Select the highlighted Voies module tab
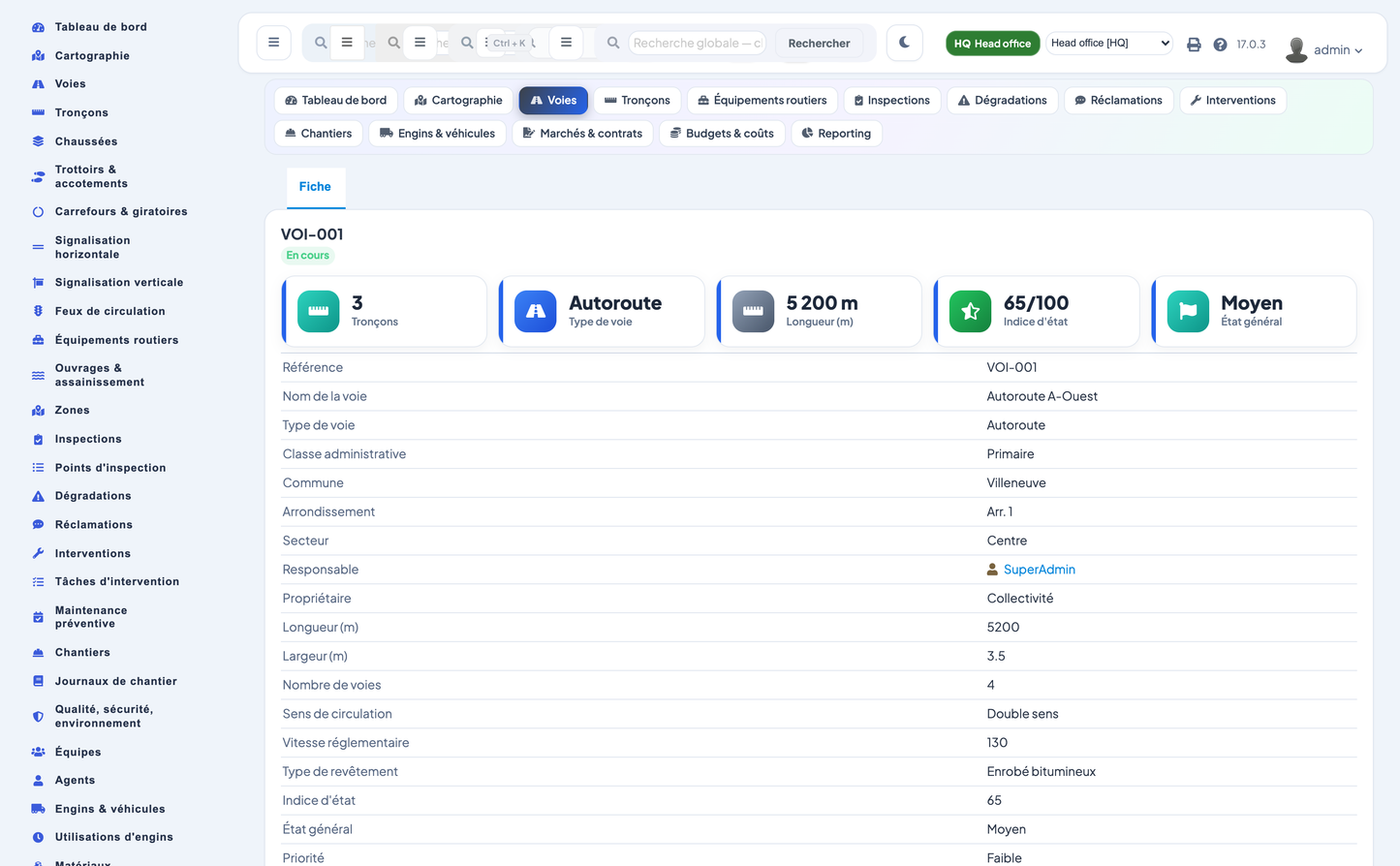 [553, 100]
